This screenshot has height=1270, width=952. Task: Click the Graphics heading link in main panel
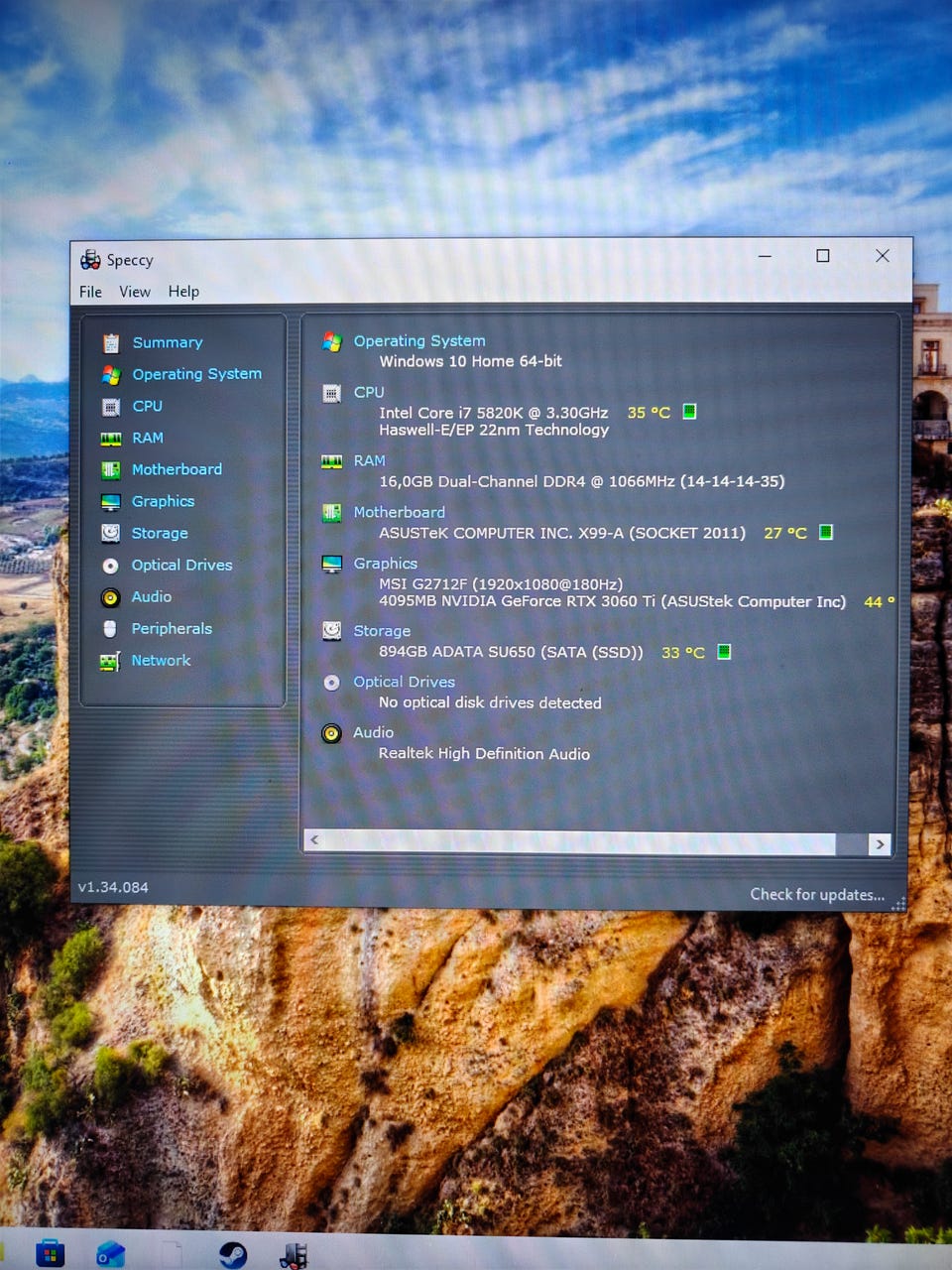click(385, 564)
